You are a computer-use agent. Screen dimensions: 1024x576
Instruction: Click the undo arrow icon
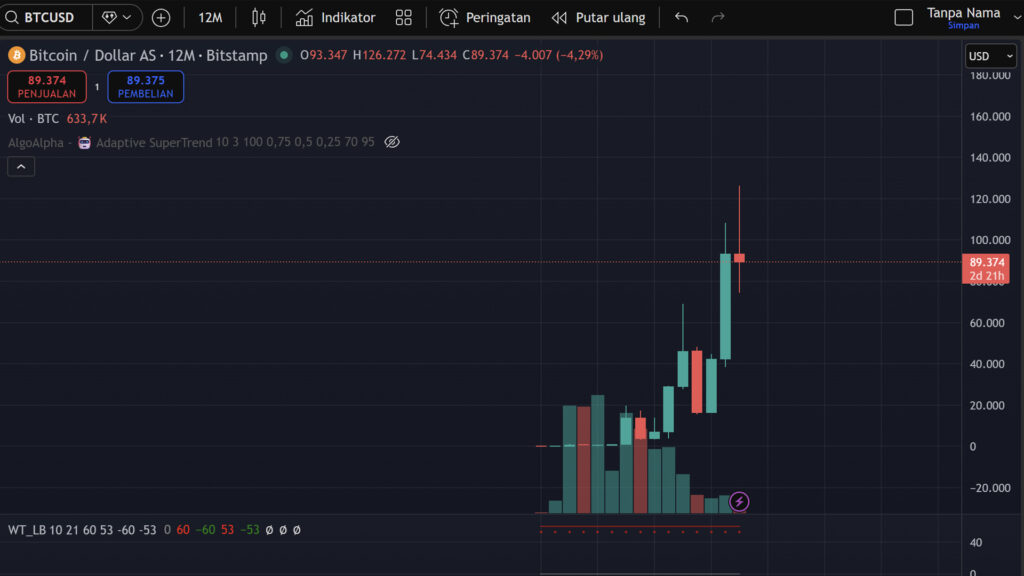(682, 17)
